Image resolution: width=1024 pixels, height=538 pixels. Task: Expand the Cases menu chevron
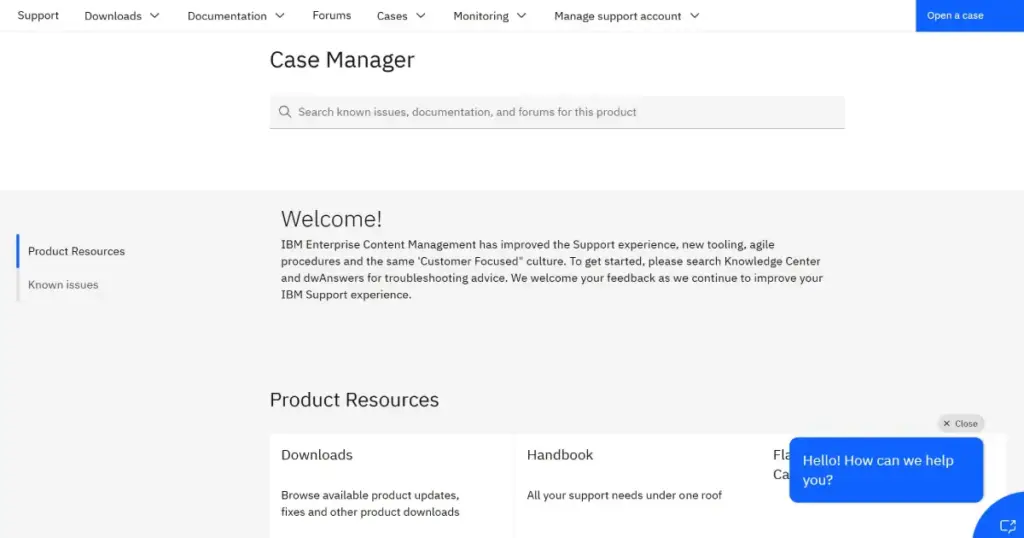pyautogui.click(x=421, y=16)
